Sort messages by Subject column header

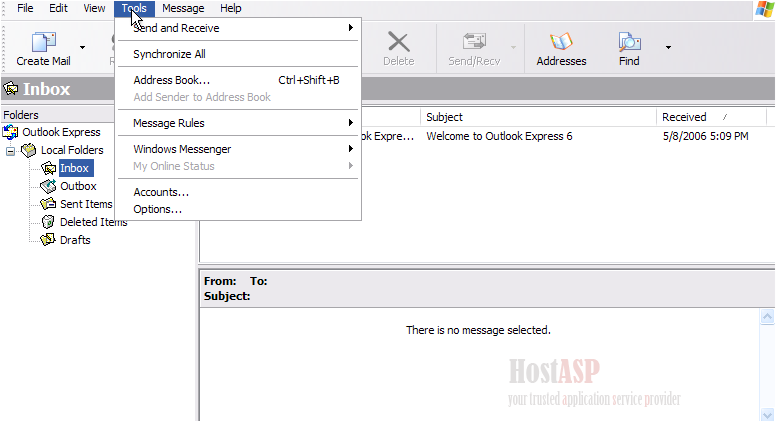click(538, 117)
